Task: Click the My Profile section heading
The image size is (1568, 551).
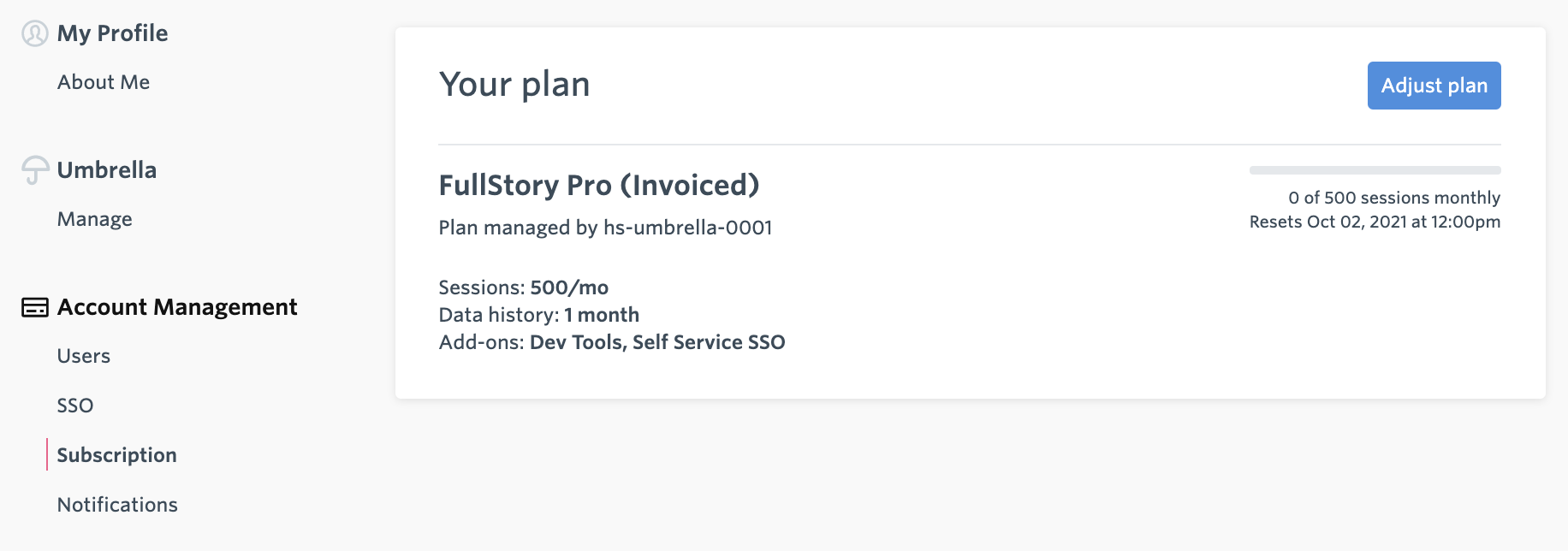Action: [x=113, y=33]
